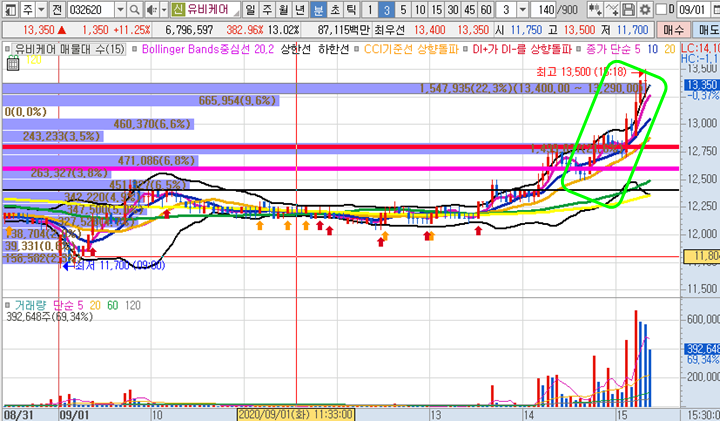This screenshot has height=421, width=720.
Task: Click the magnifier stock search icon
Action: (134, 9)
